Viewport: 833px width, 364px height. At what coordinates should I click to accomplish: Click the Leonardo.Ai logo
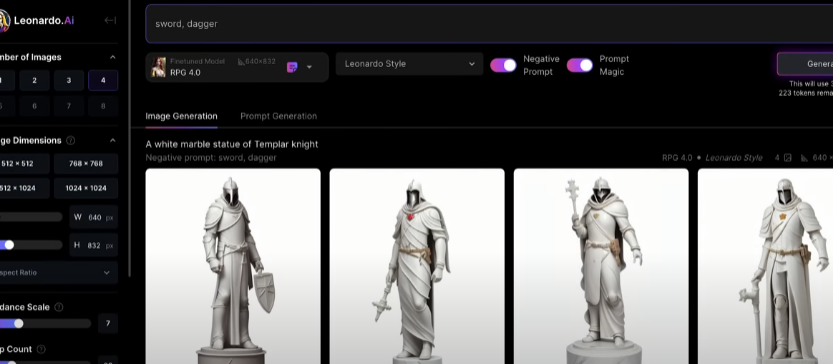click(x=37, y=21)
